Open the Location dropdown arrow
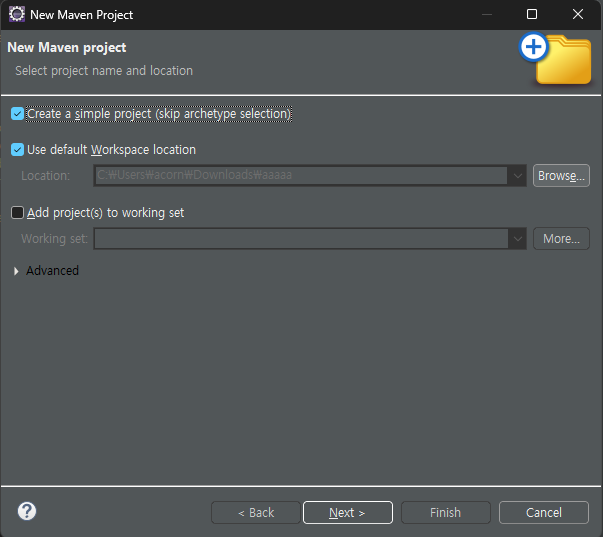 pos(518,176)
